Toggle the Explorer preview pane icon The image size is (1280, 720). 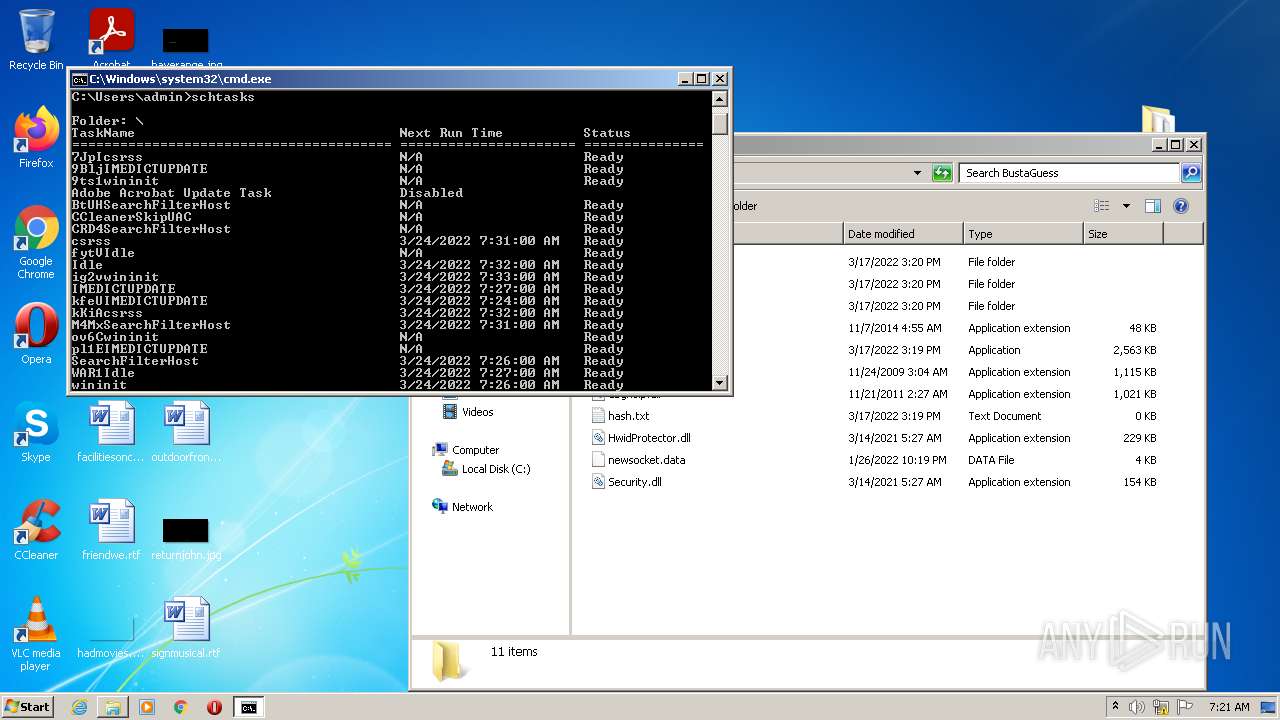click(1152, 206)
